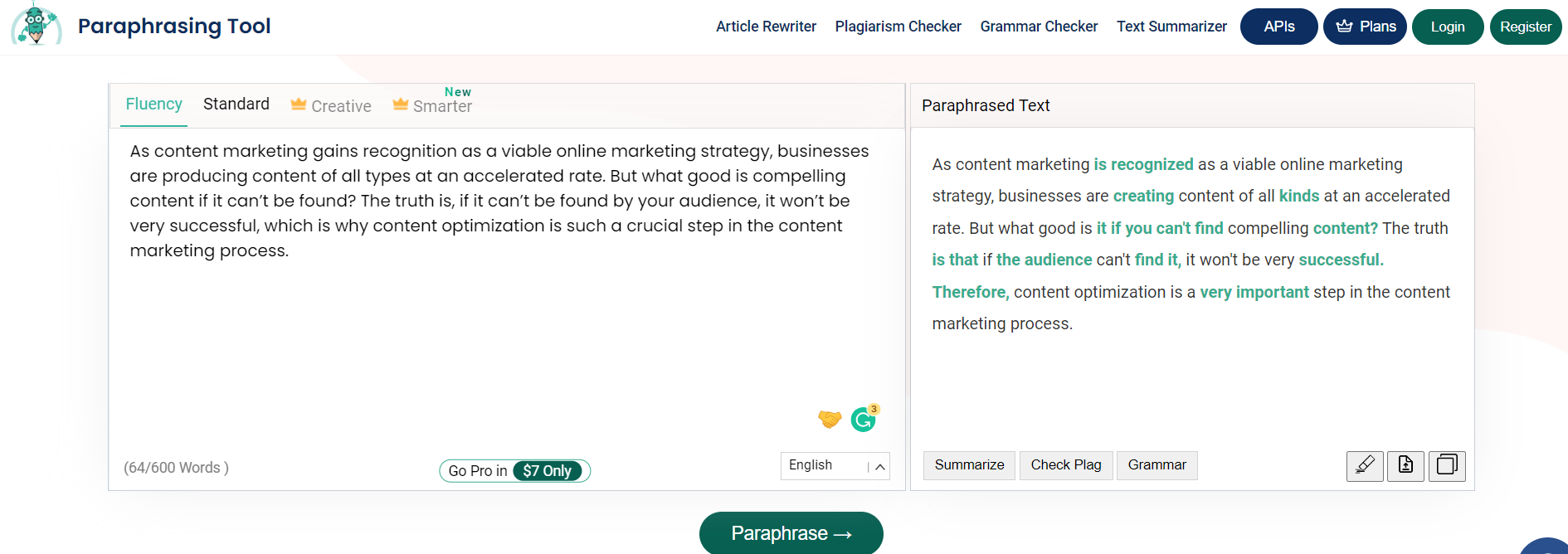Select the Smarter mode tab
Screen dimensions: 1568x554
point(442,106)
